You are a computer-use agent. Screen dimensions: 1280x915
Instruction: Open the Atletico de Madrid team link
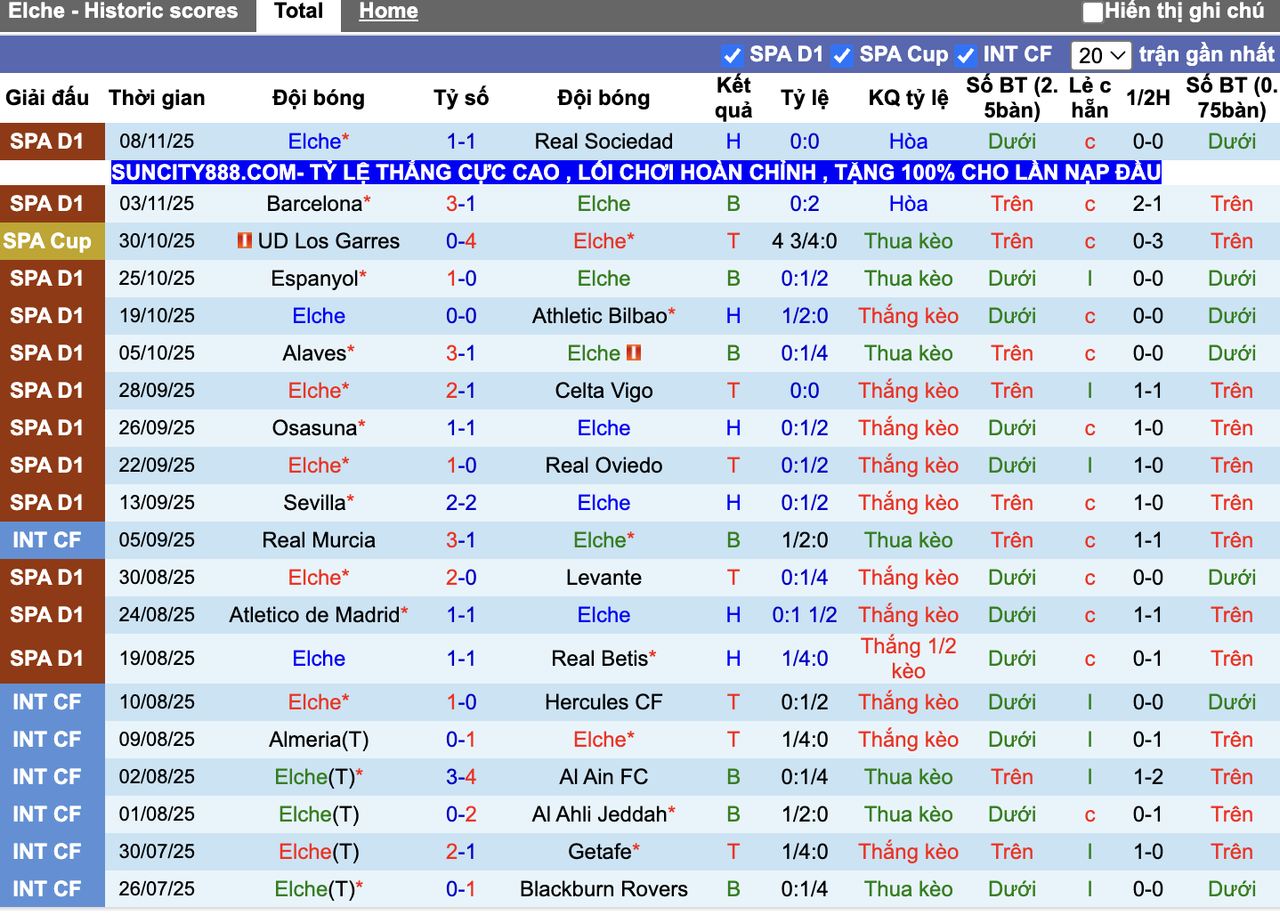pyautogui.click(x=314, y=615)
